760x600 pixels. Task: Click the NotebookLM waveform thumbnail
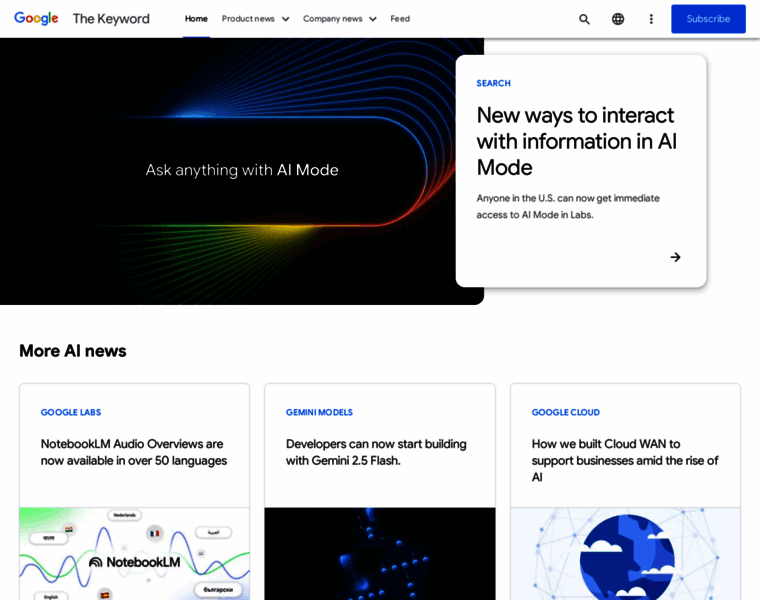click(x=134, y=553)
